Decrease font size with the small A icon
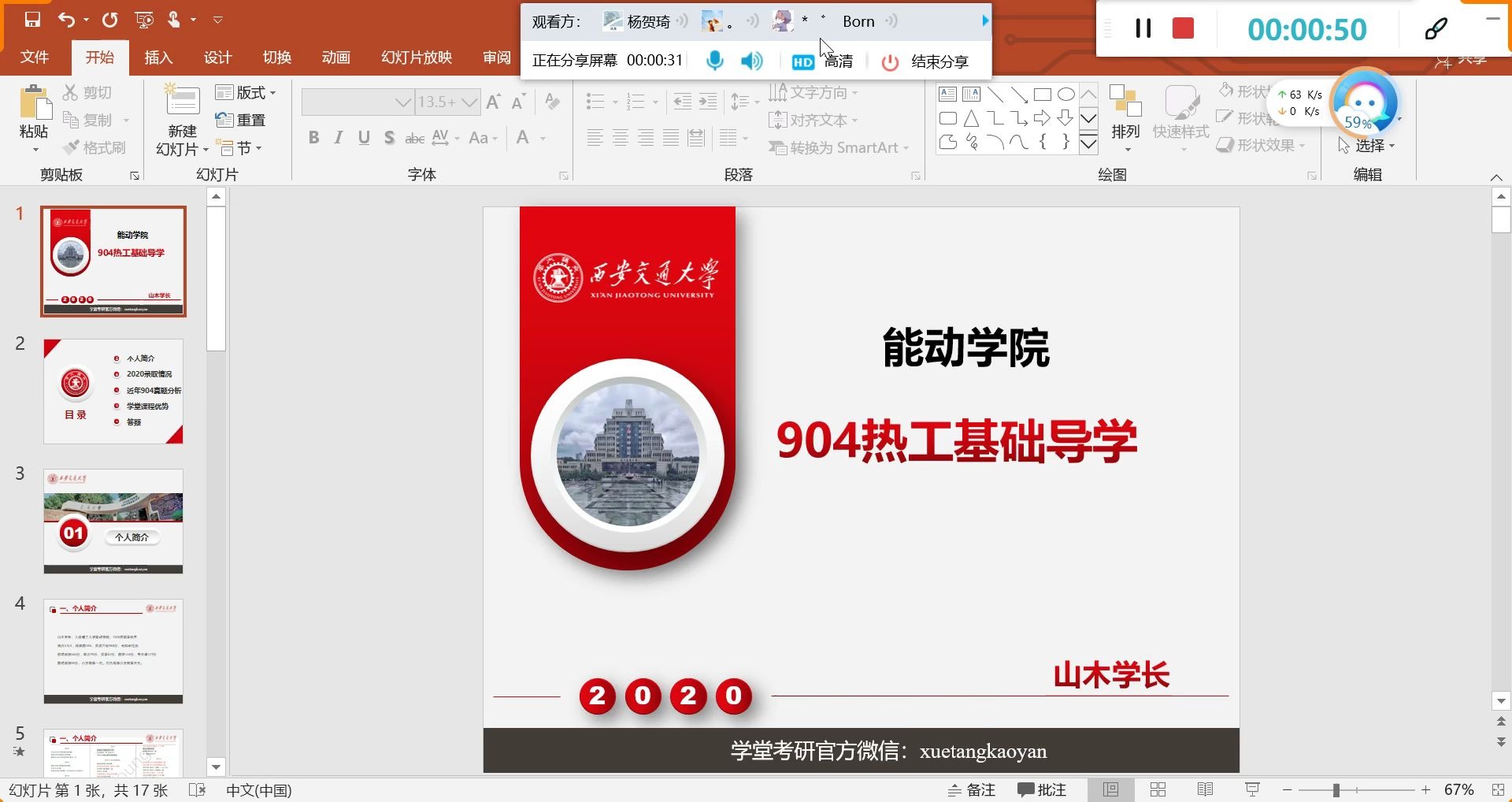The image size is (1512, 802). coord(518,102)
